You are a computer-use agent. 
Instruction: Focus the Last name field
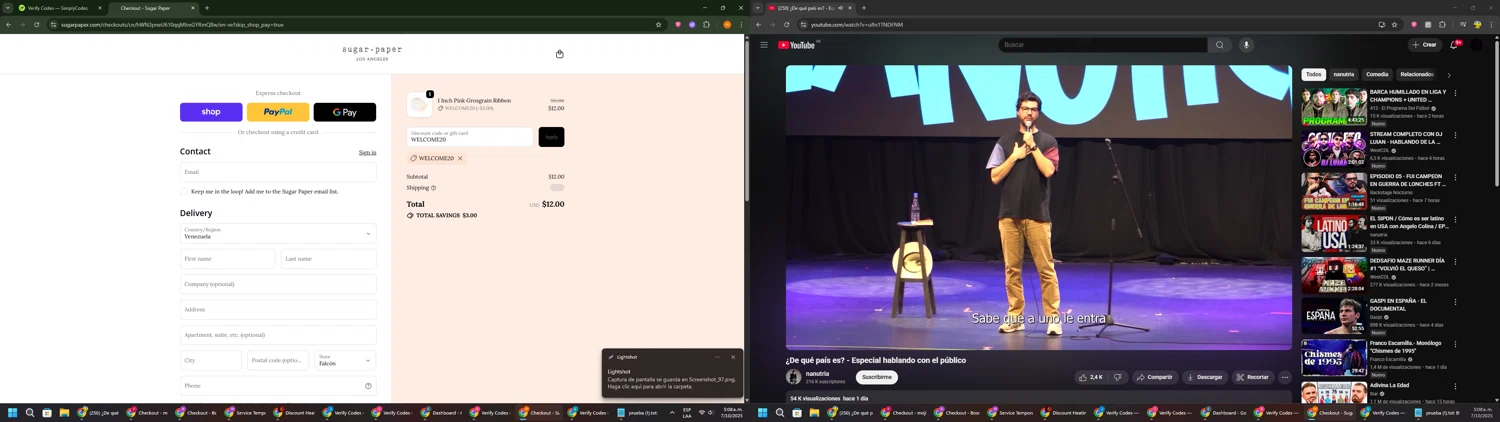328,259
